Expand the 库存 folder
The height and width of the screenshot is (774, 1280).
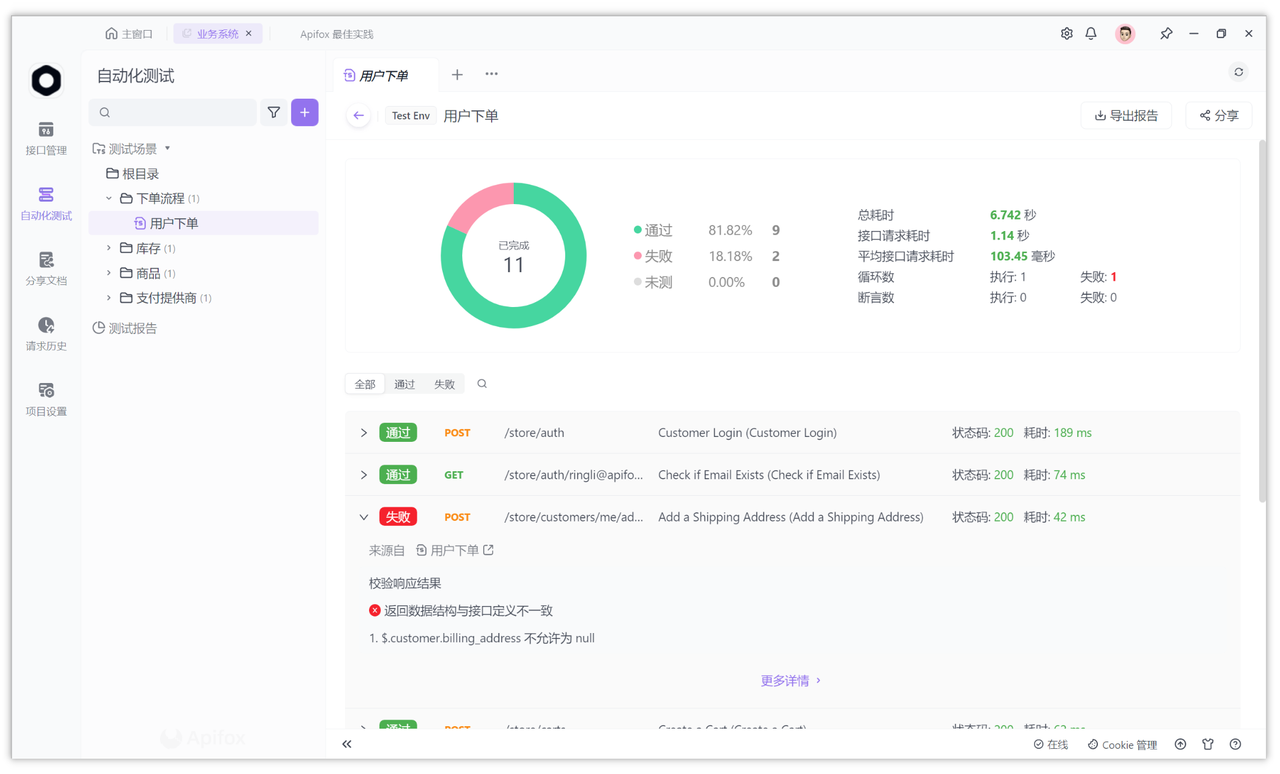pyautogui.click(x=109, y=248)
